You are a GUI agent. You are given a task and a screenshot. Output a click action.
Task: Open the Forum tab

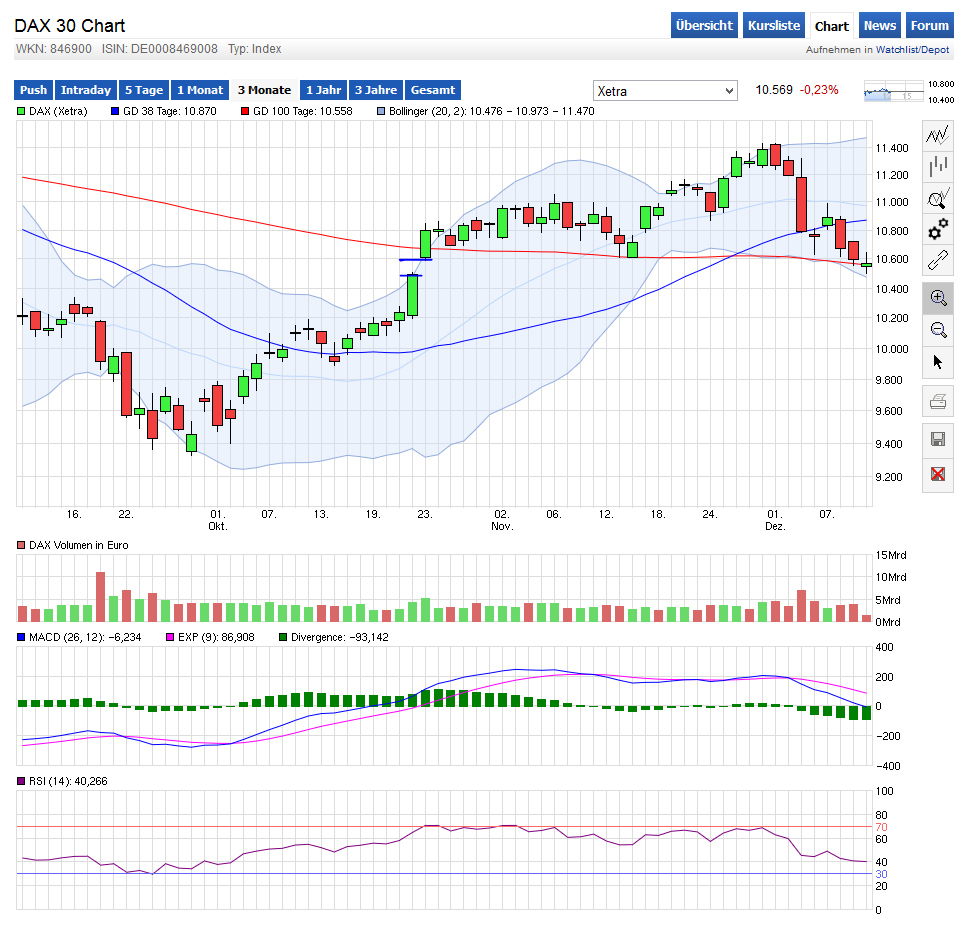point(930,25)
